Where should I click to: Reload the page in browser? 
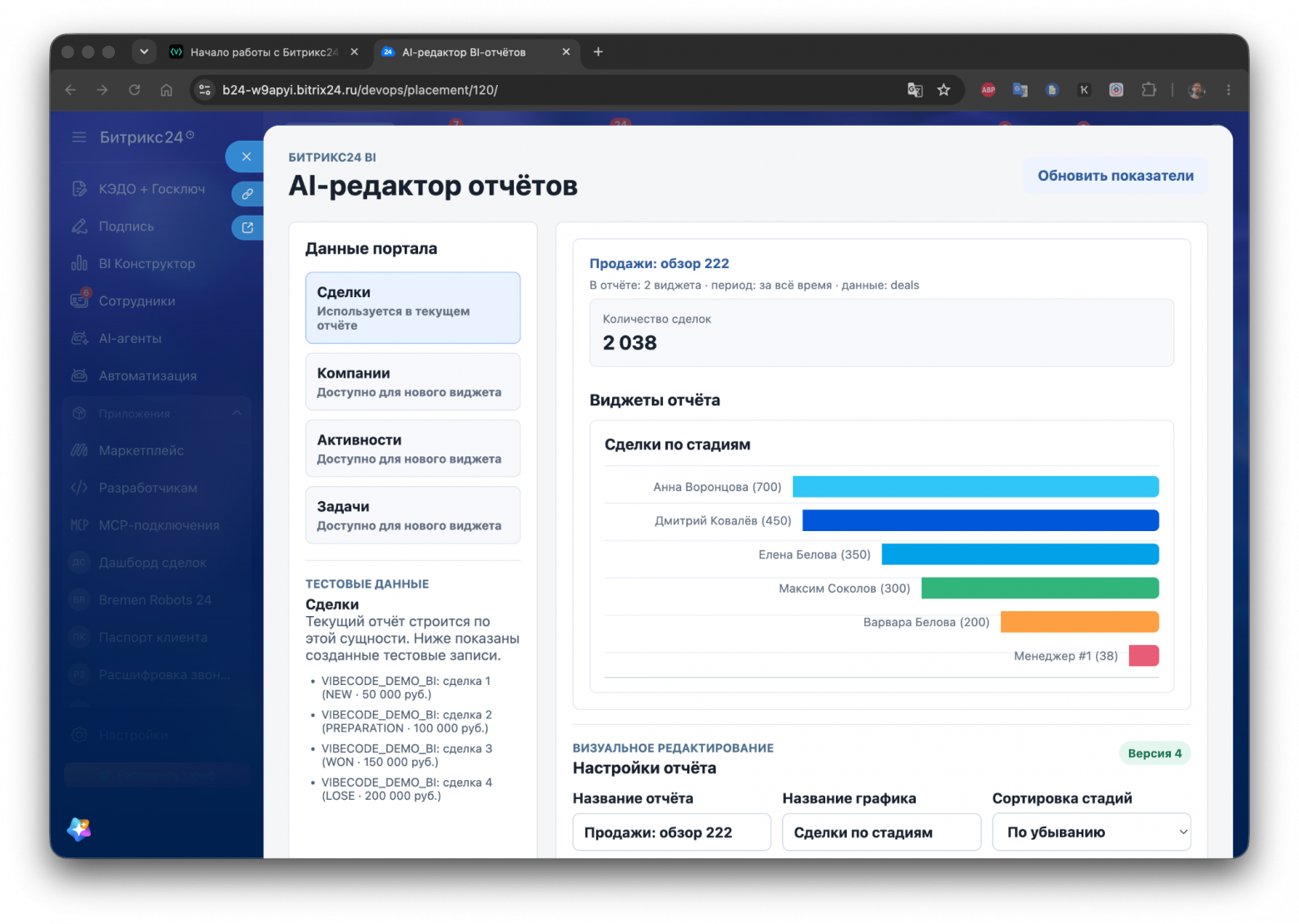point(134,90)
